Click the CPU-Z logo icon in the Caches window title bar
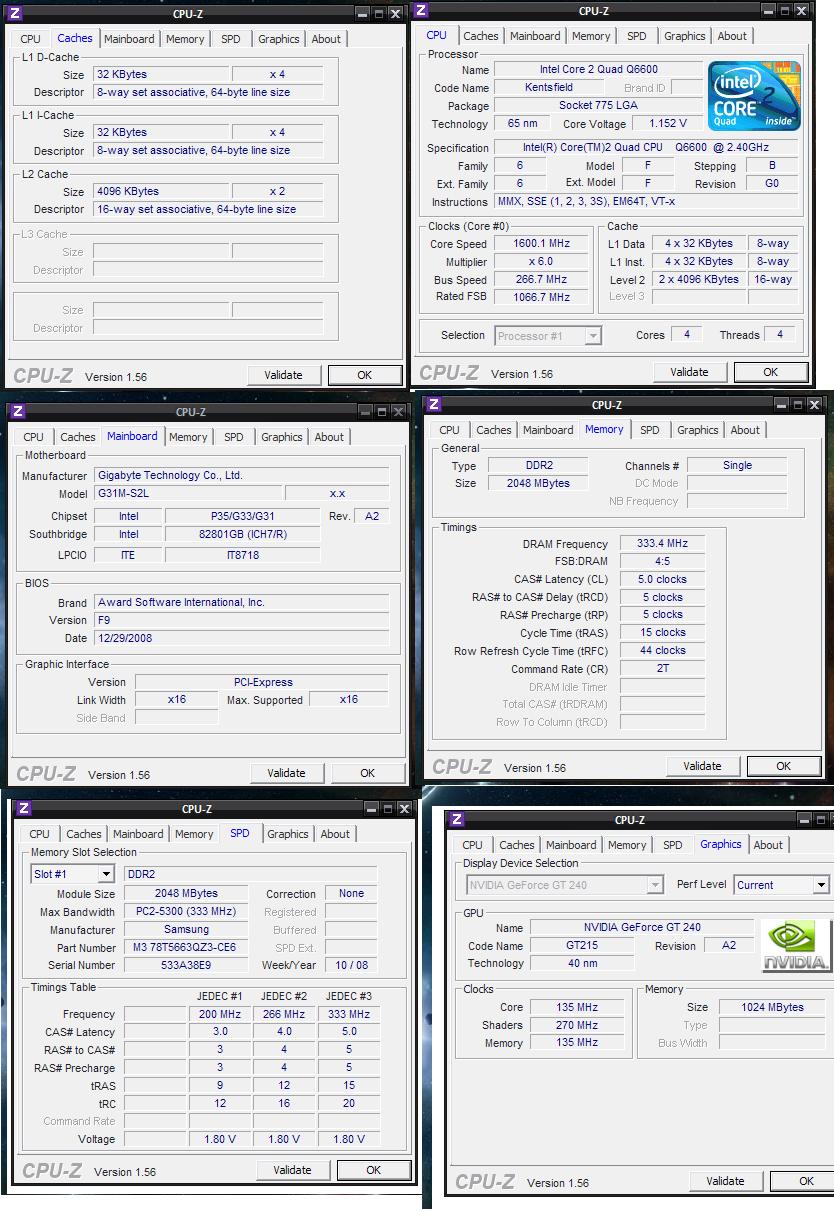834x1211 pixels. pos(14,13)
